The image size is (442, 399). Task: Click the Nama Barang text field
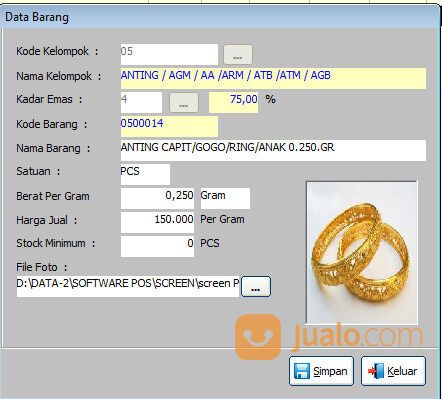273,151
